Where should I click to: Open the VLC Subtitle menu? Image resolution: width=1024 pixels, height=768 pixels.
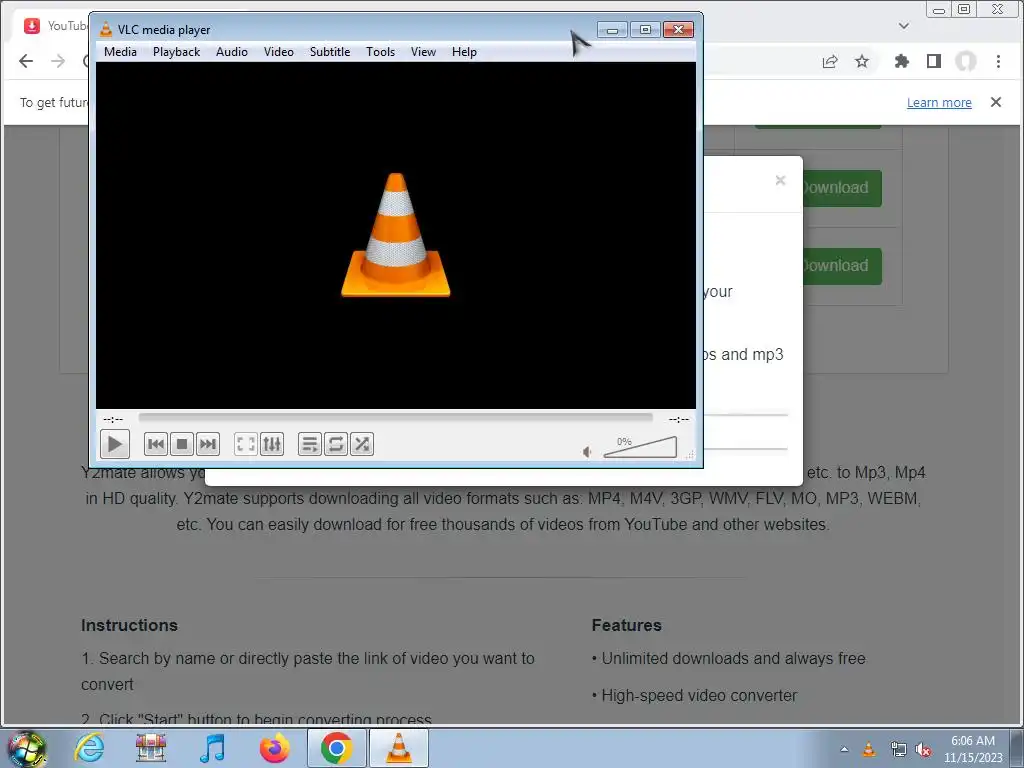click(330, 52)
